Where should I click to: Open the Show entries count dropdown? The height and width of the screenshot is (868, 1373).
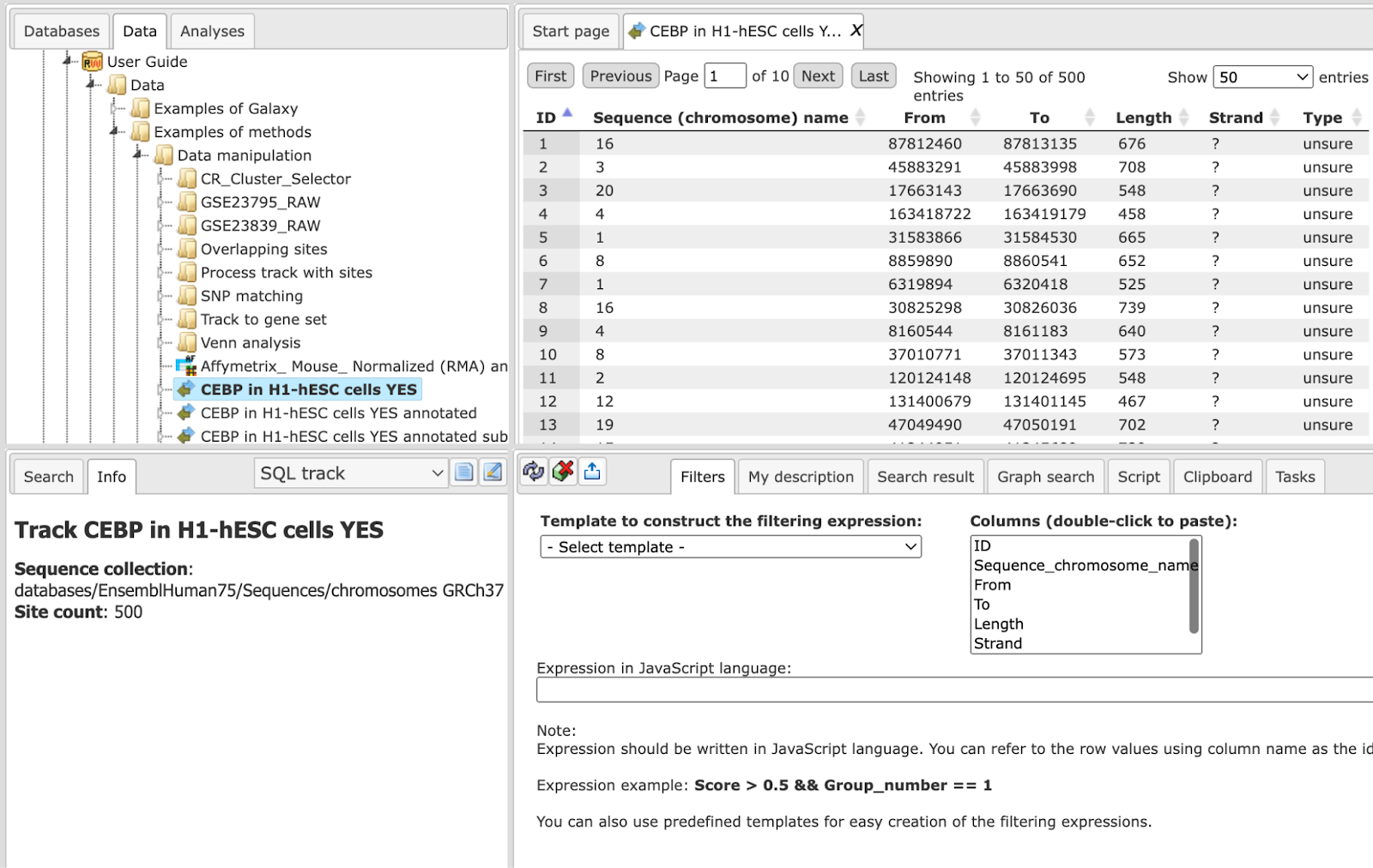pyautogui.click(x=1262, y=77)
